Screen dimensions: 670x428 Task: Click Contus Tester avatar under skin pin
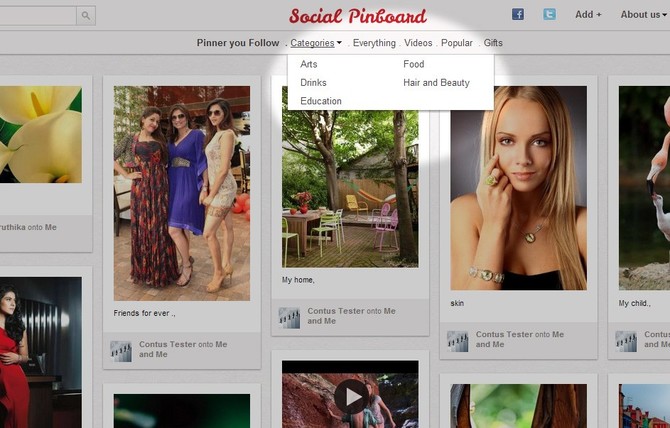click(458, 341)
